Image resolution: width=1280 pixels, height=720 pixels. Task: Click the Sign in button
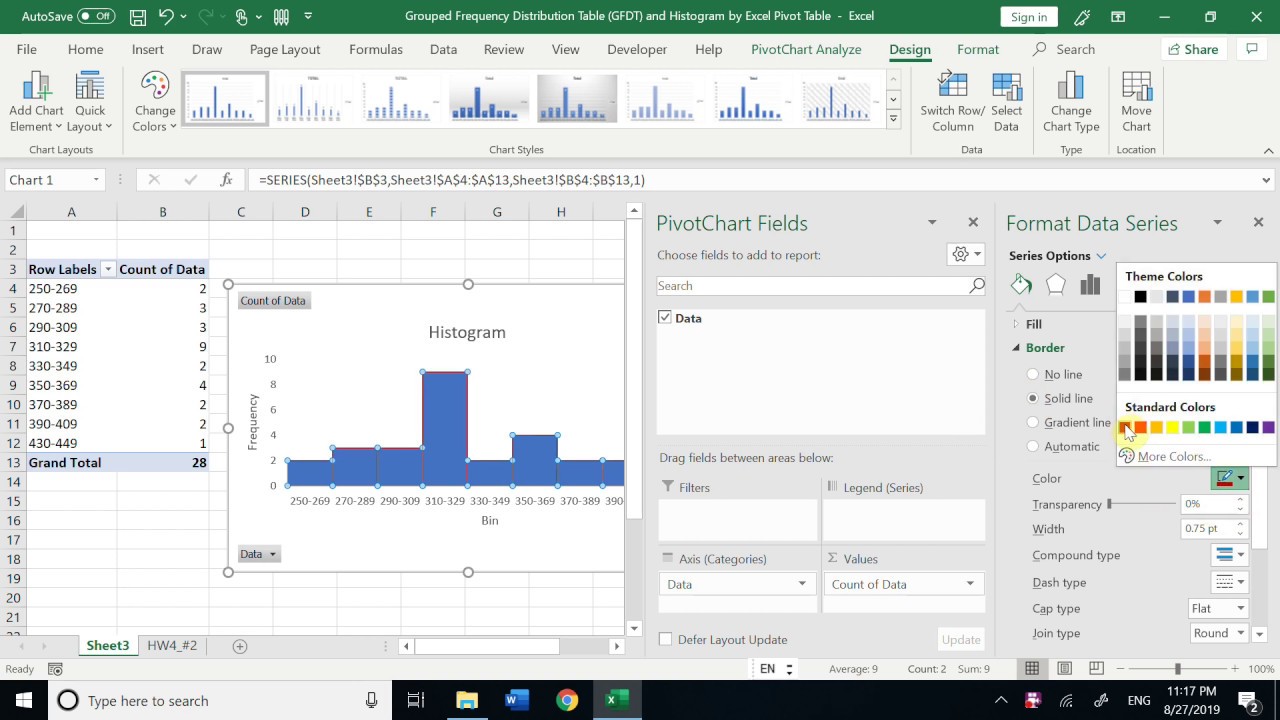pos(1028,17)
